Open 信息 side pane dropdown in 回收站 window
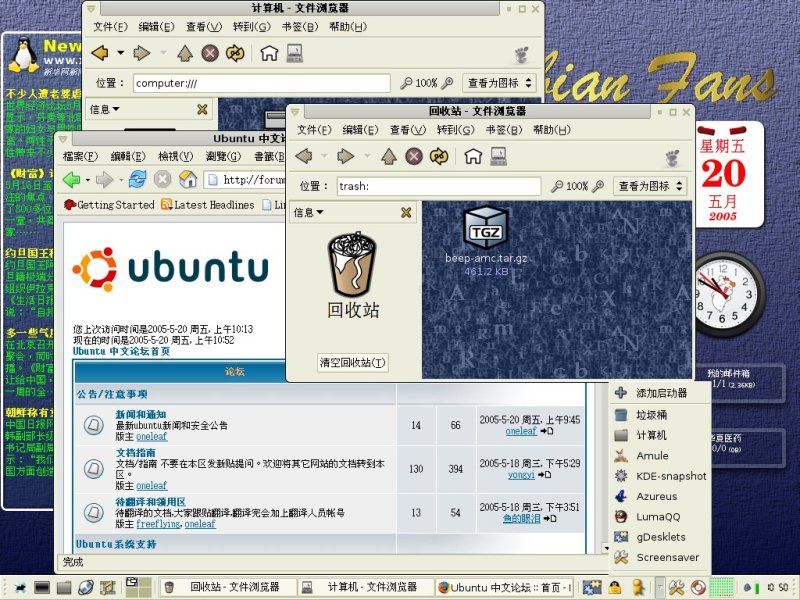800x600 pixels. pos(309,212)
